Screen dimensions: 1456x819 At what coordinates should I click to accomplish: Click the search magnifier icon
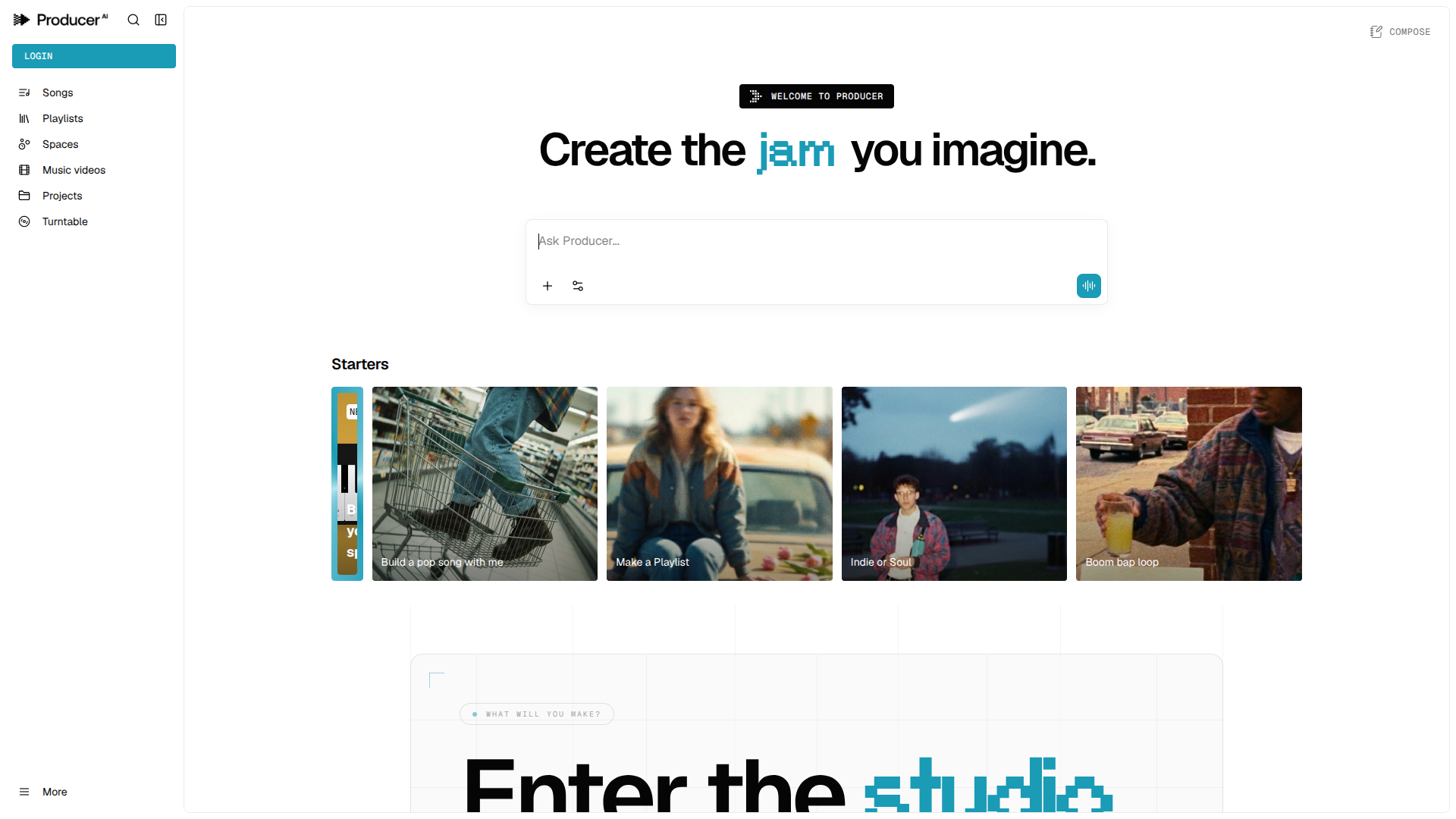click(x=133, y=20)
